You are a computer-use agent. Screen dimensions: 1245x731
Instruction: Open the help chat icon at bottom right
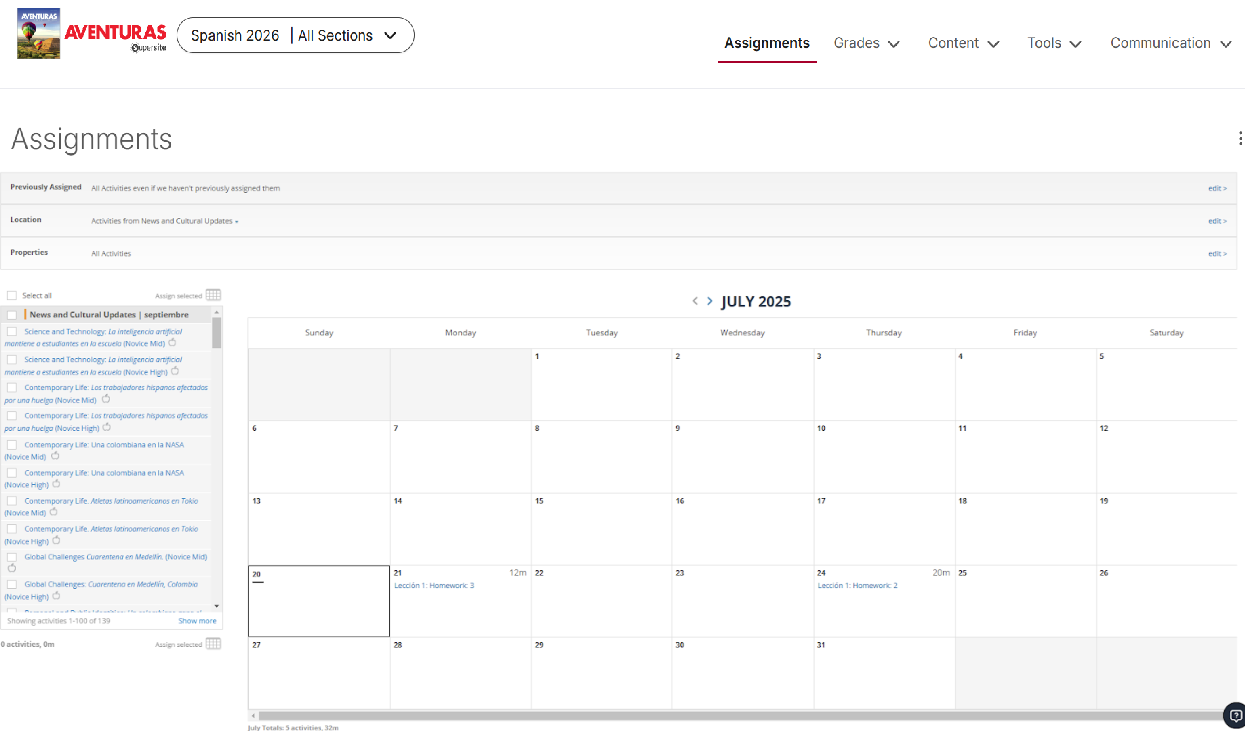1235,715
